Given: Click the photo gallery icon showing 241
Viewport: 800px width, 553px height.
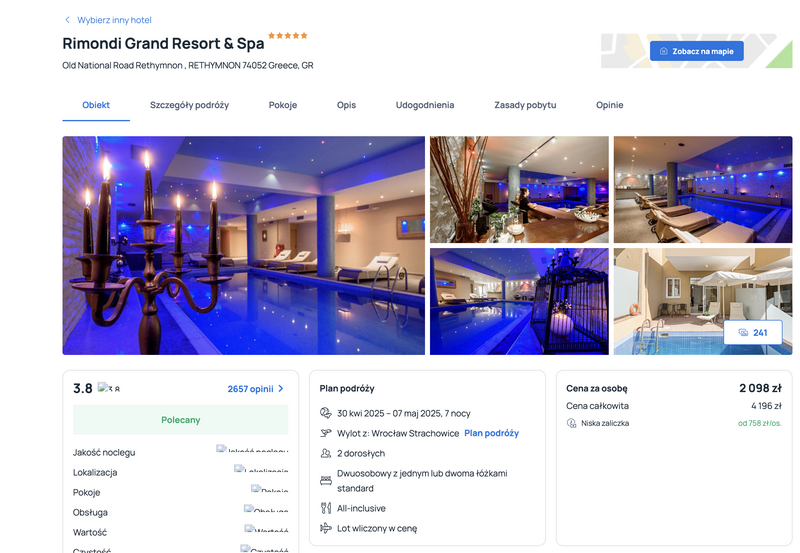Looking at the screenshot, I should click(743, 333).
